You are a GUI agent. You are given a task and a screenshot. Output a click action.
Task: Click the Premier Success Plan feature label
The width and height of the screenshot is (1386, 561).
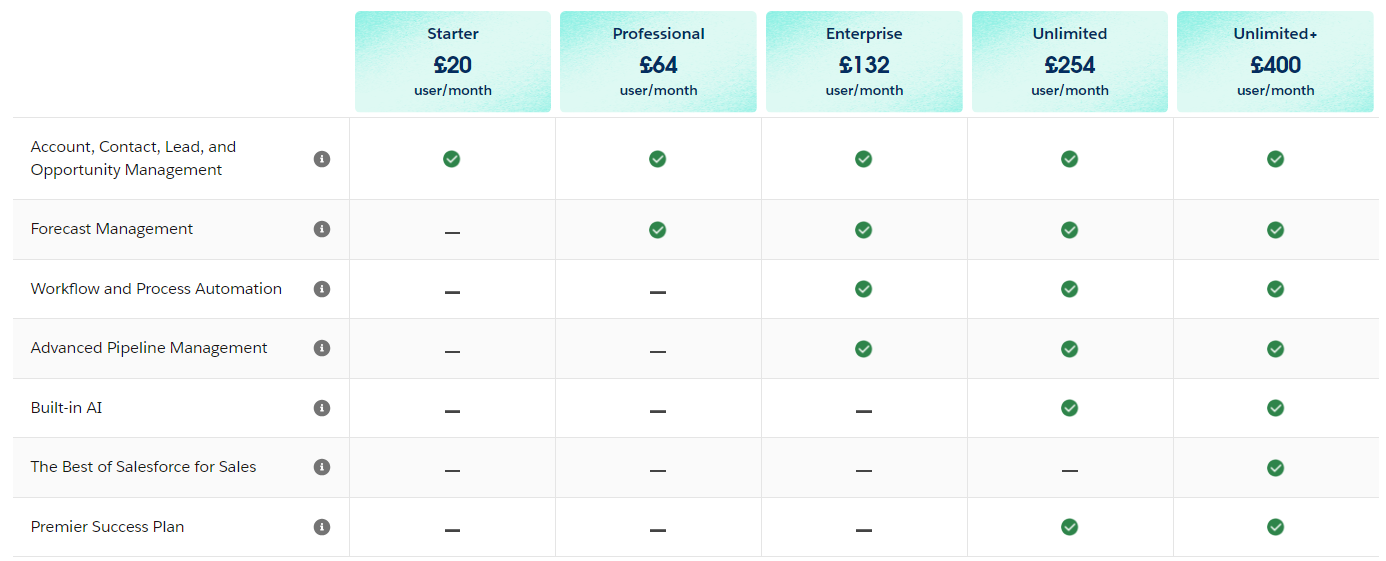coord(107,527)
